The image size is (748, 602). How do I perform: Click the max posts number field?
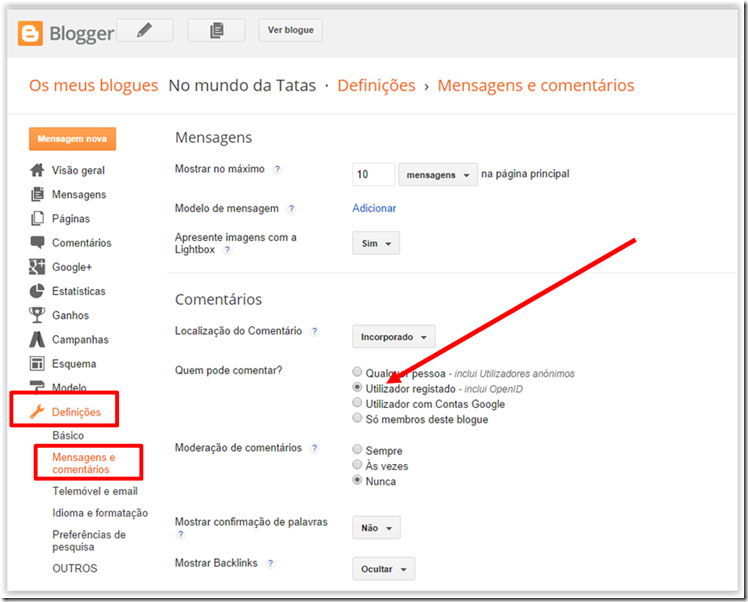pos(374,175)
